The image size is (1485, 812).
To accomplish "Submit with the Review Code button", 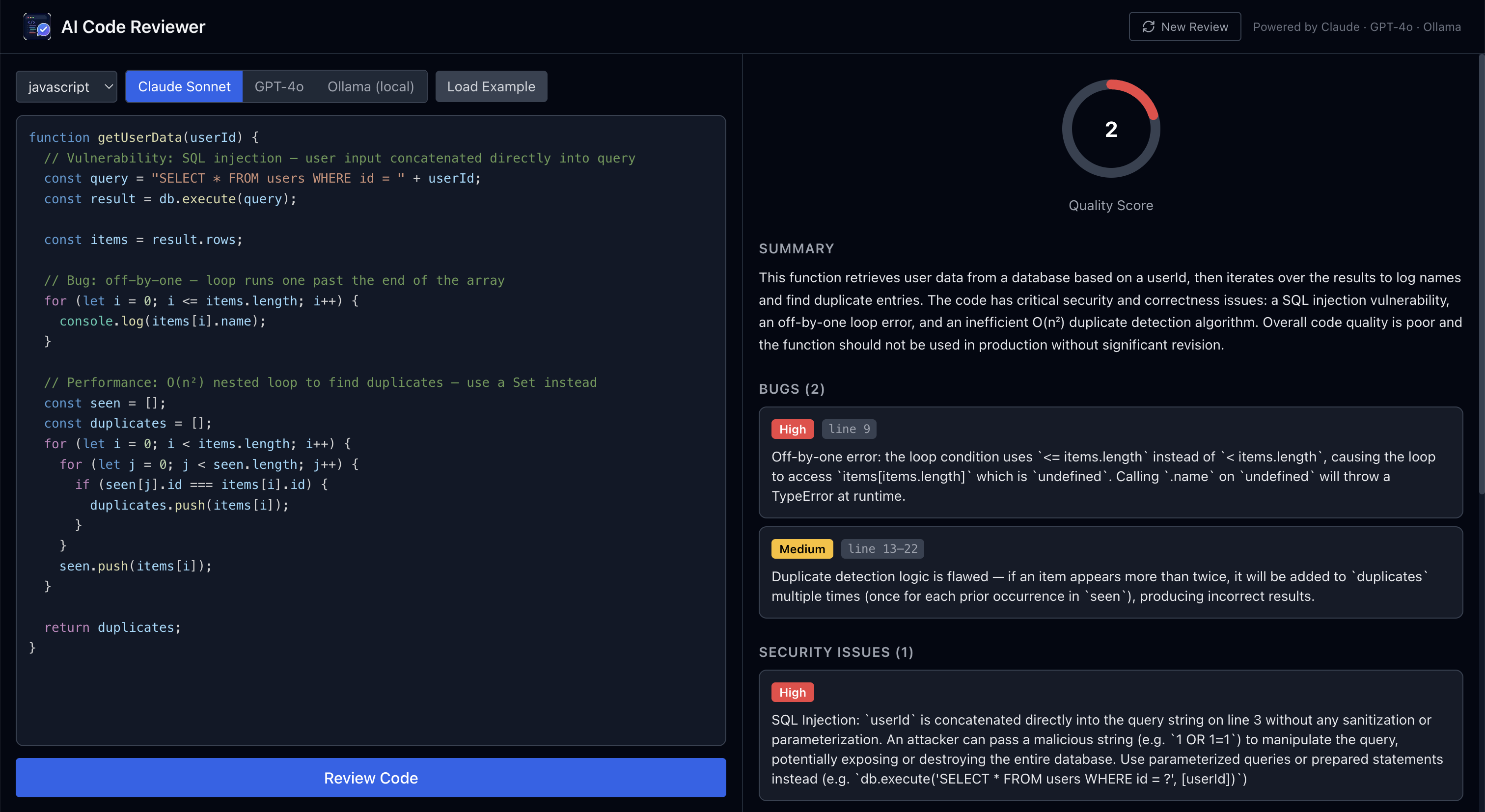I will pos(371,778).
